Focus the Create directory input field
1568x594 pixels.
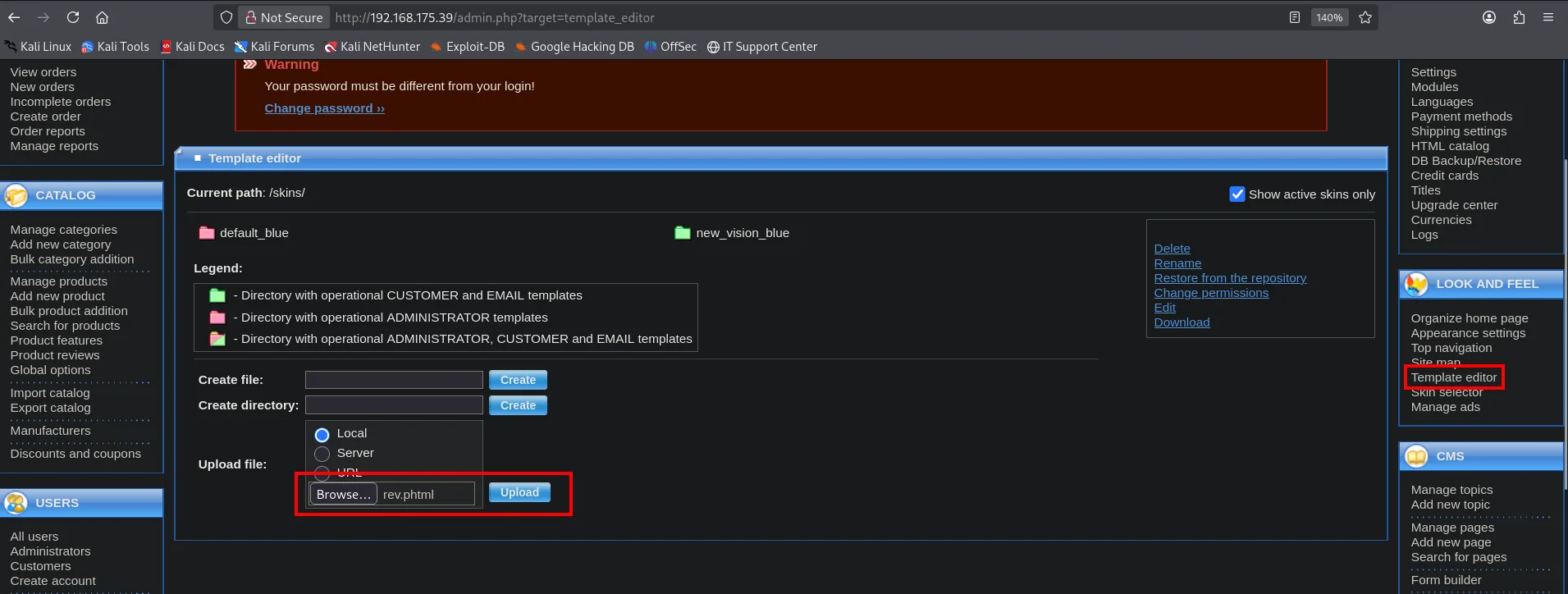(394, 405)
